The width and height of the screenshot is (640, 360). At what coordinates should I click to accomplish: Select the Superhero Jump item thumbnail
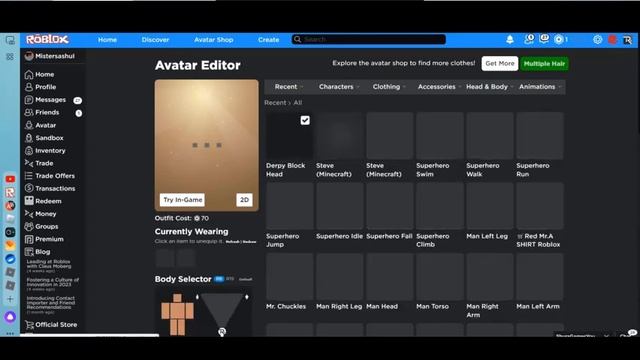tap(289, 206)
